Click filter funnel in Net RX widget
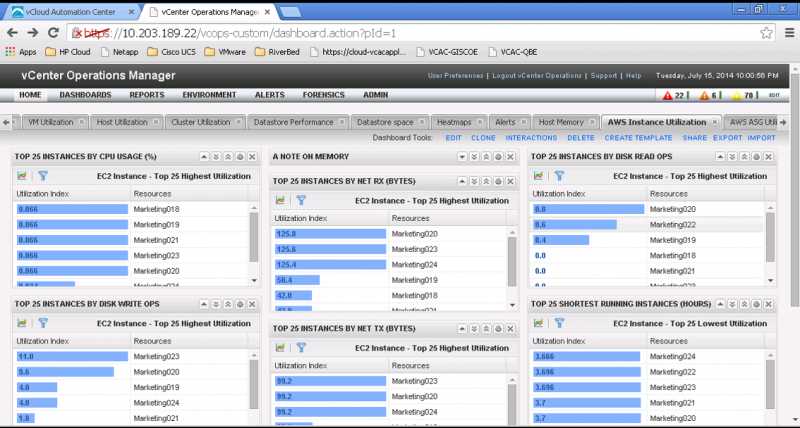The image size is (800, 428). [x=301, y=200]
